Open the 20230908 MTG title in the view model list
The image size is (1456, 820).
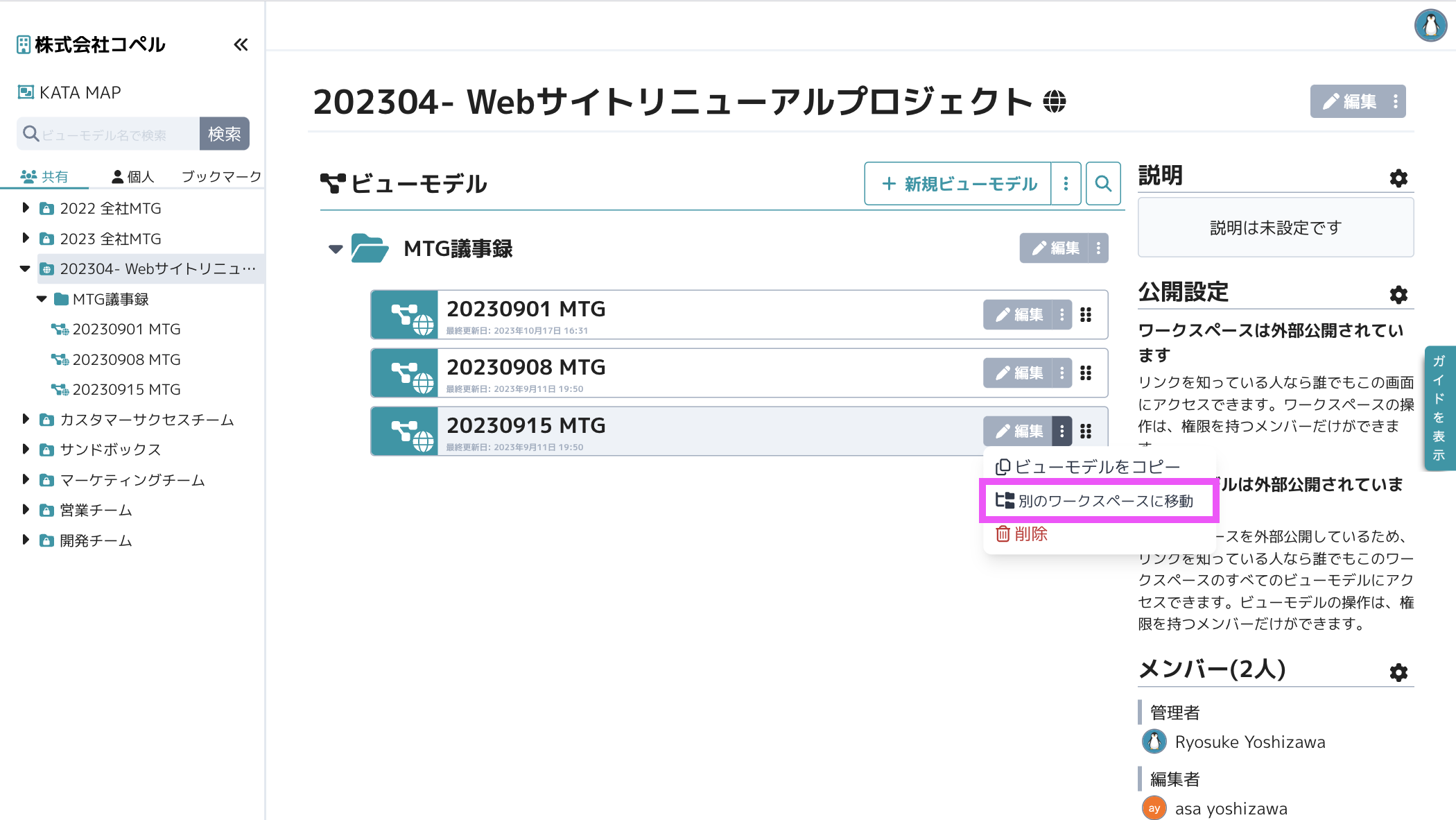tap(526, 367)
